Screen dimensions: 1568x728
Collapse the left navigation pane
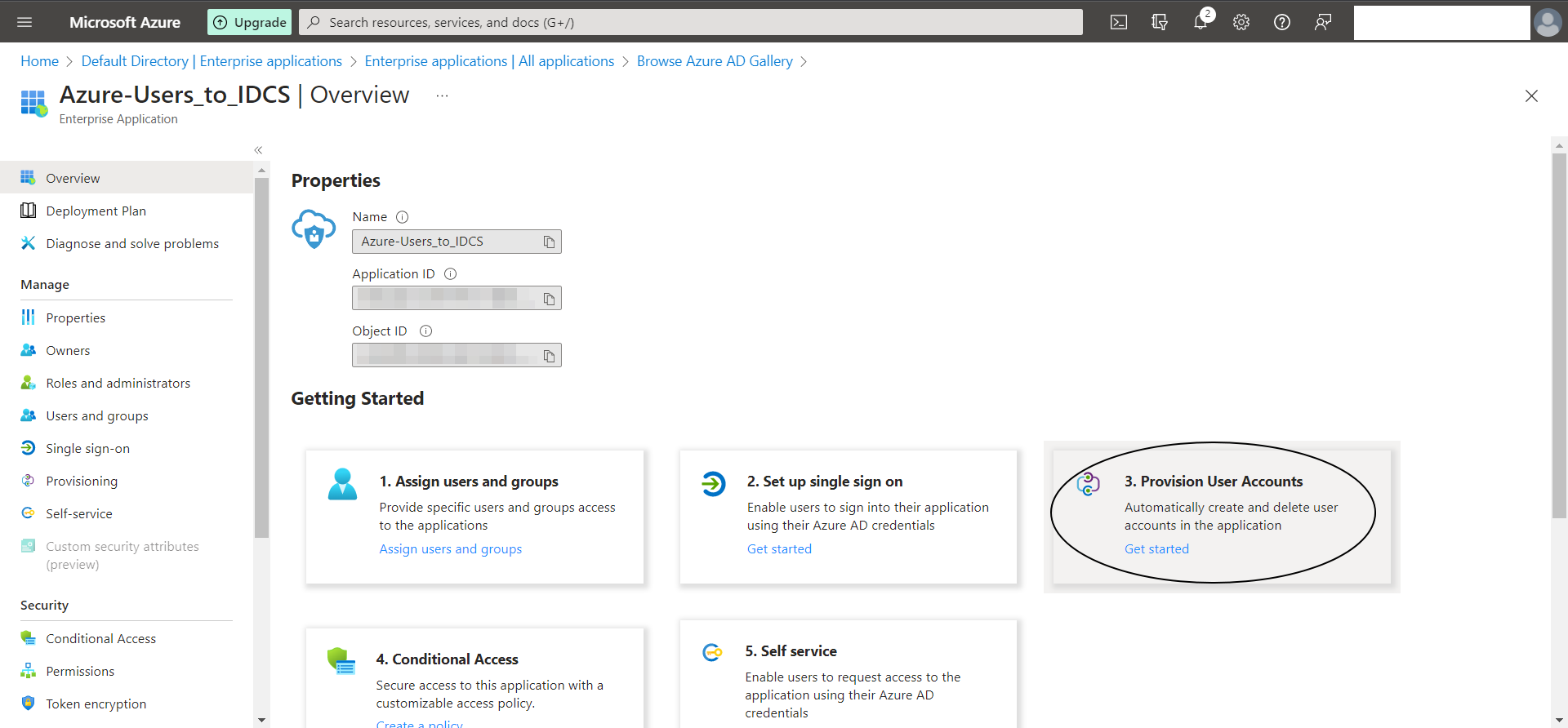pos(258,150)
